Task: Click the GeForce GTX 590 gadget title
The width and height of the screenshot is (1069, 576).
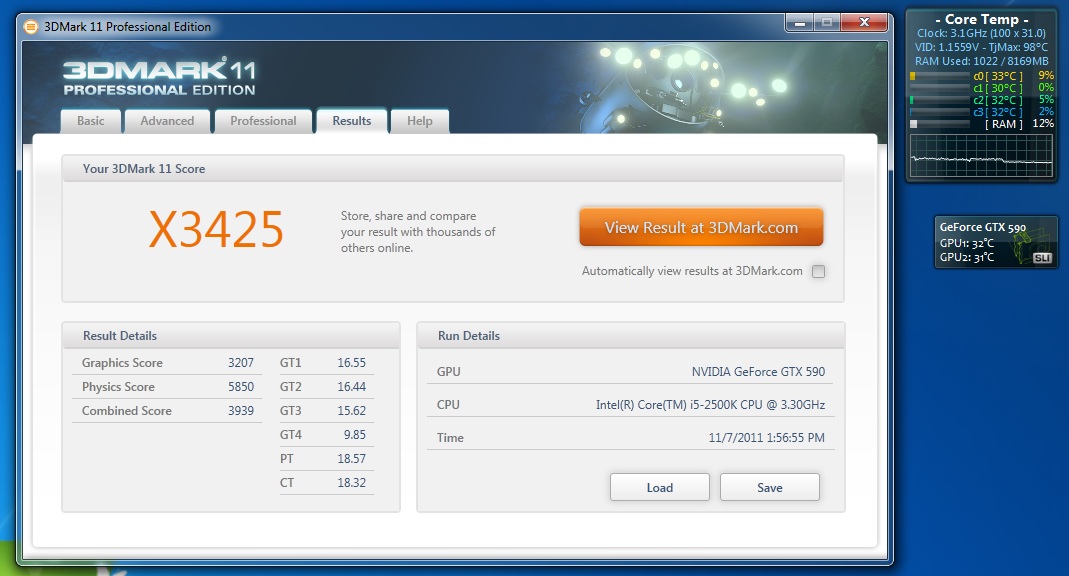Action: [x=983, y=227]
